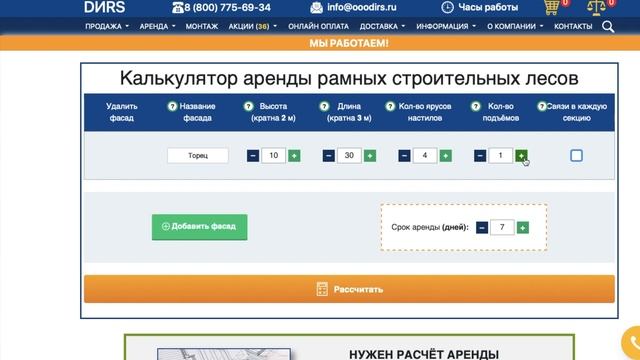Decrease Высота with the minus button

[x=253, y=156]
